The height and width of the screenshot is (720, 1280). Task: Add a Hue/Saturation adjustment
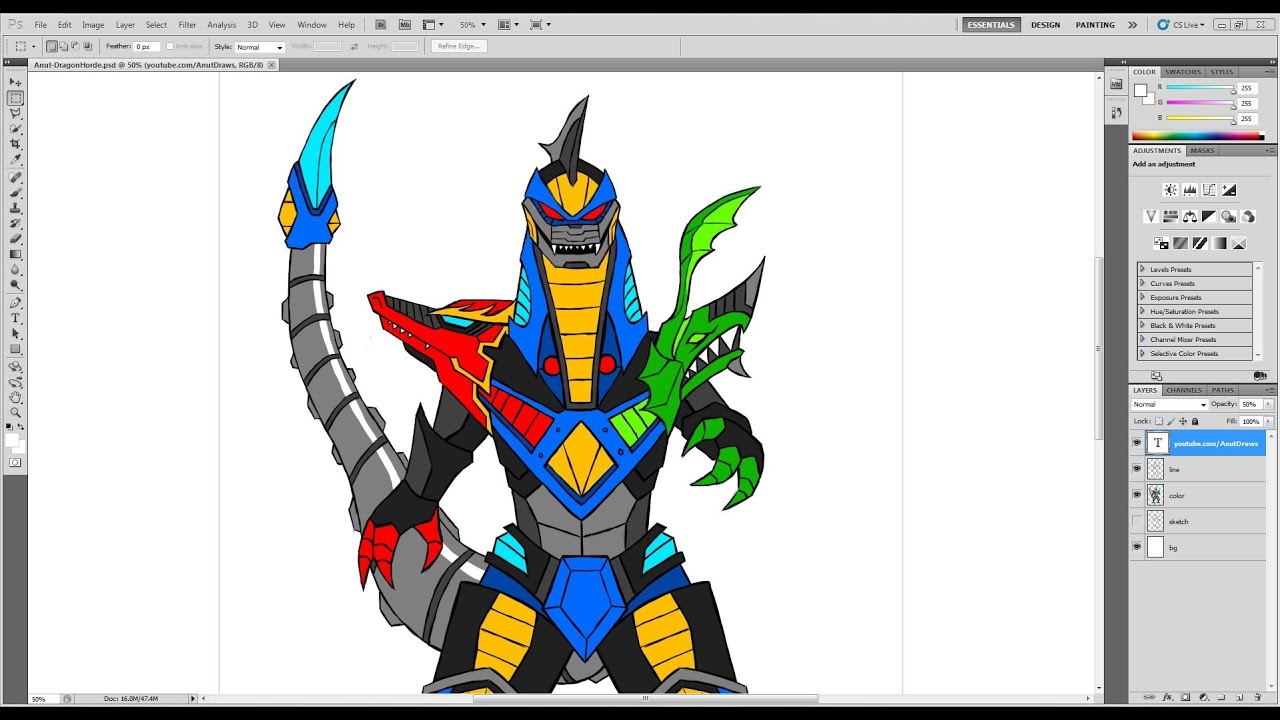coord(1170,216)
